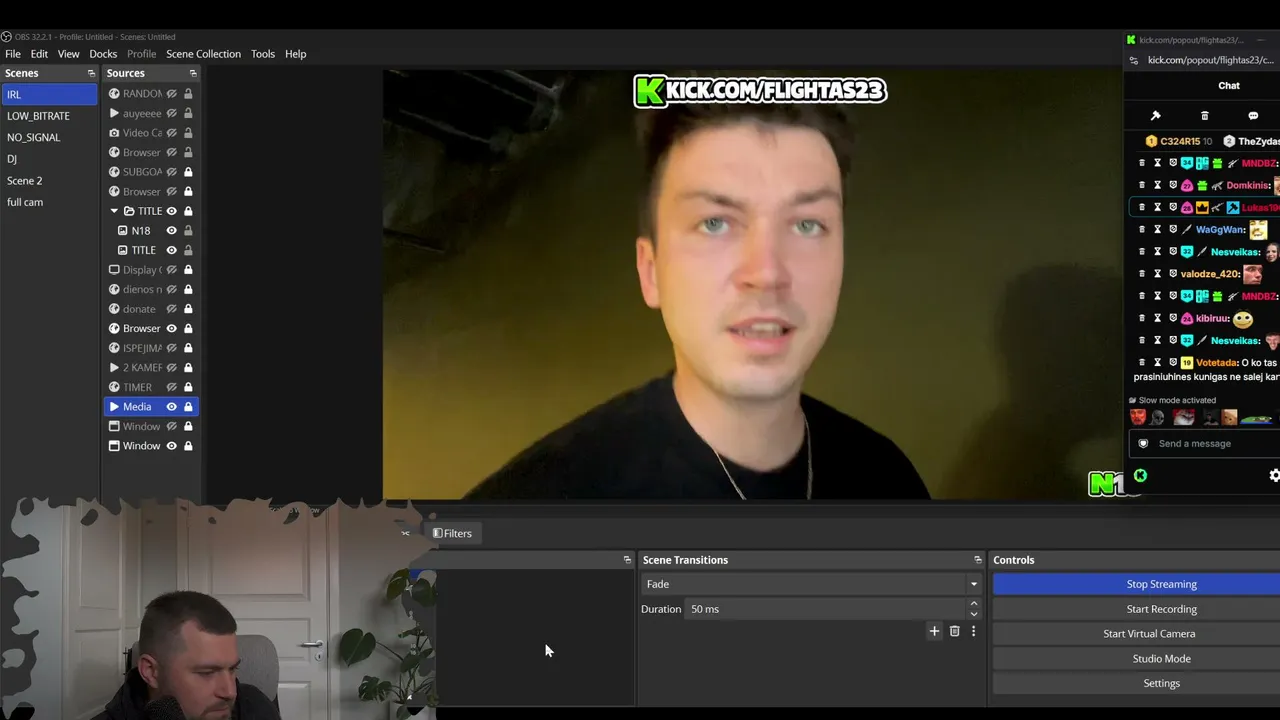The image size is (1280, 720).
Task: Show the Video Capture source
Action: pyautogui.click(x=172, y=133)
